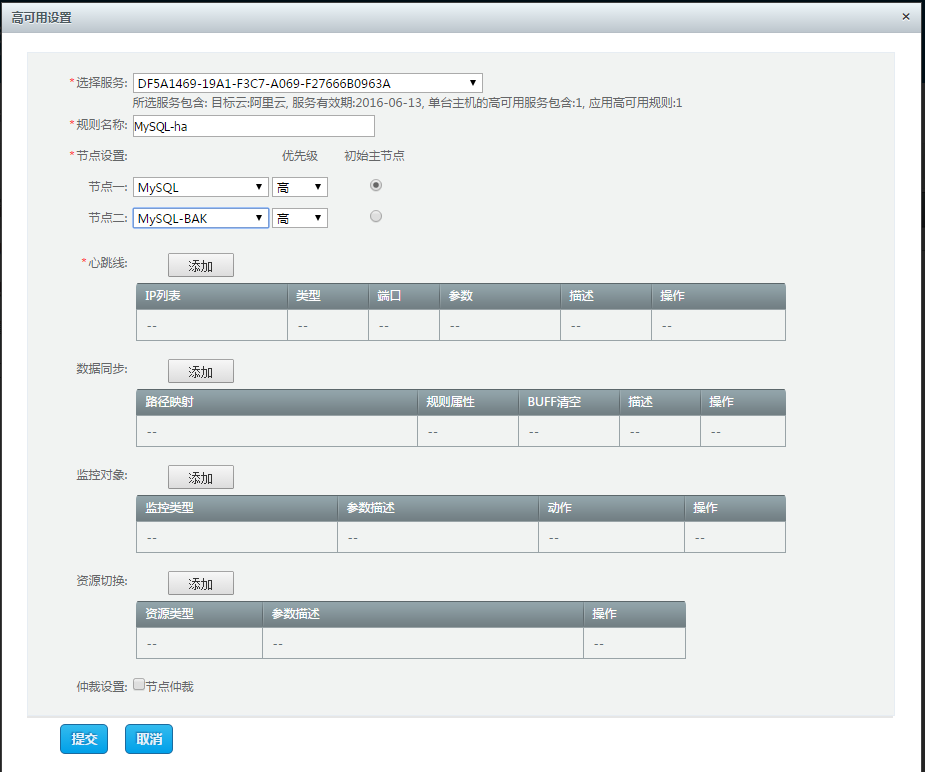Click 添加 button for 资源切换
Viewport: 929px width, 772px height.
click(x=201, y=584)
